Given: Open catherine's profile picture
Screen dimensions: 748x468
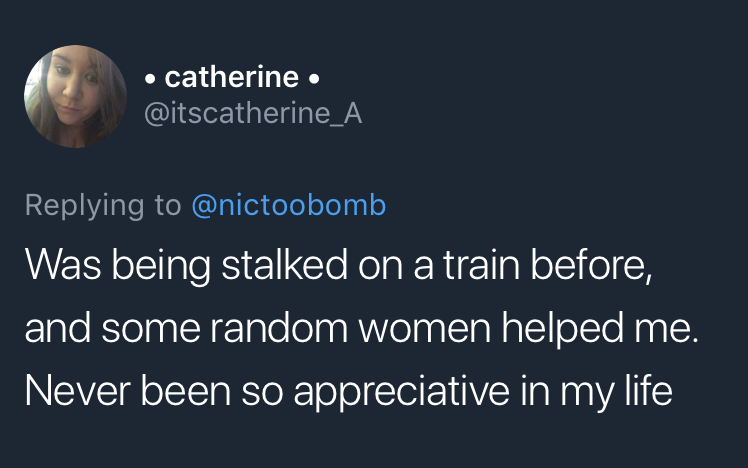Looking at the screenshot, I should click(75, 96).
